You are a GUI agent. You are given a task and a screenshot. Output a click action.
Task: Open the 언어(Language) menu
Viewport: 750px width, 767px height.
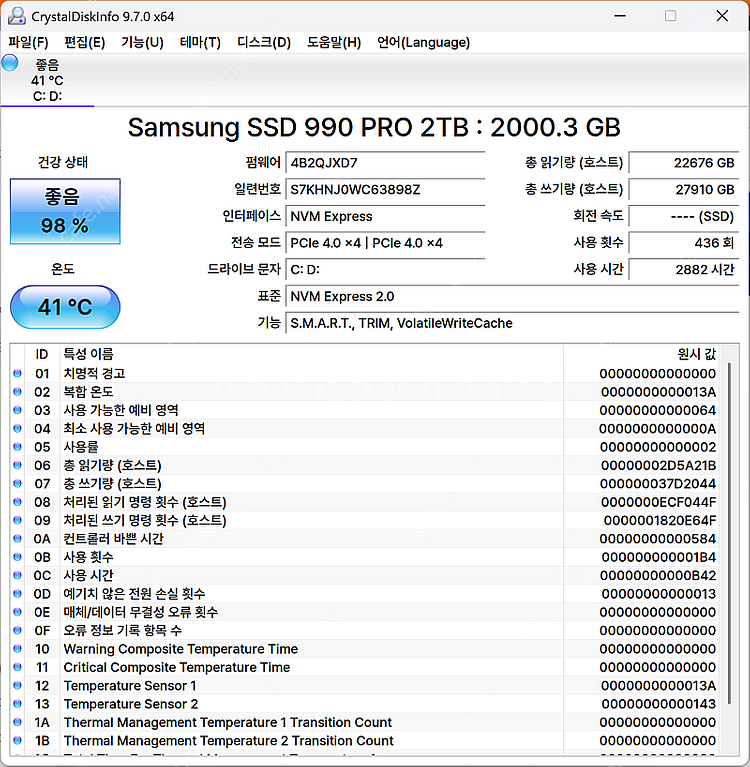(x=423, y=43)
